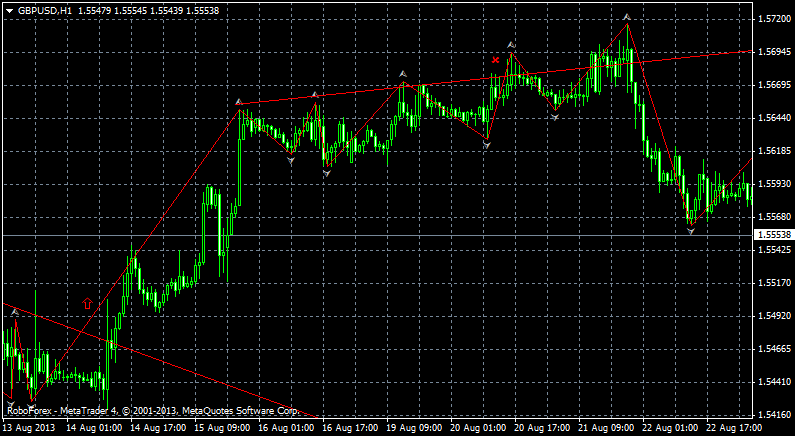
Task: Select the highlighted current price label 1.55538
Action: click(x=773, y=235)
